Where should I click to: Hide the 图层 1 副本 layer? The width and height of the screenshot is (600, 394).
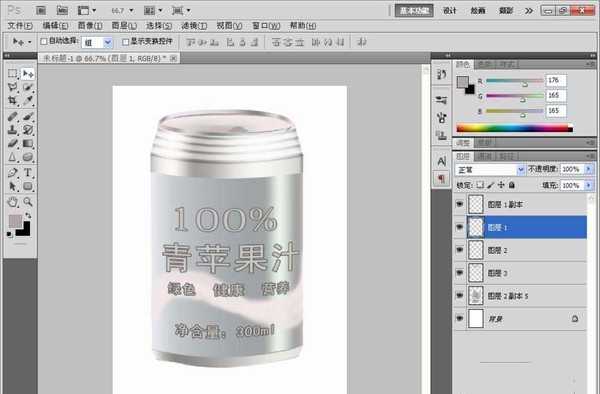[460, 205]
